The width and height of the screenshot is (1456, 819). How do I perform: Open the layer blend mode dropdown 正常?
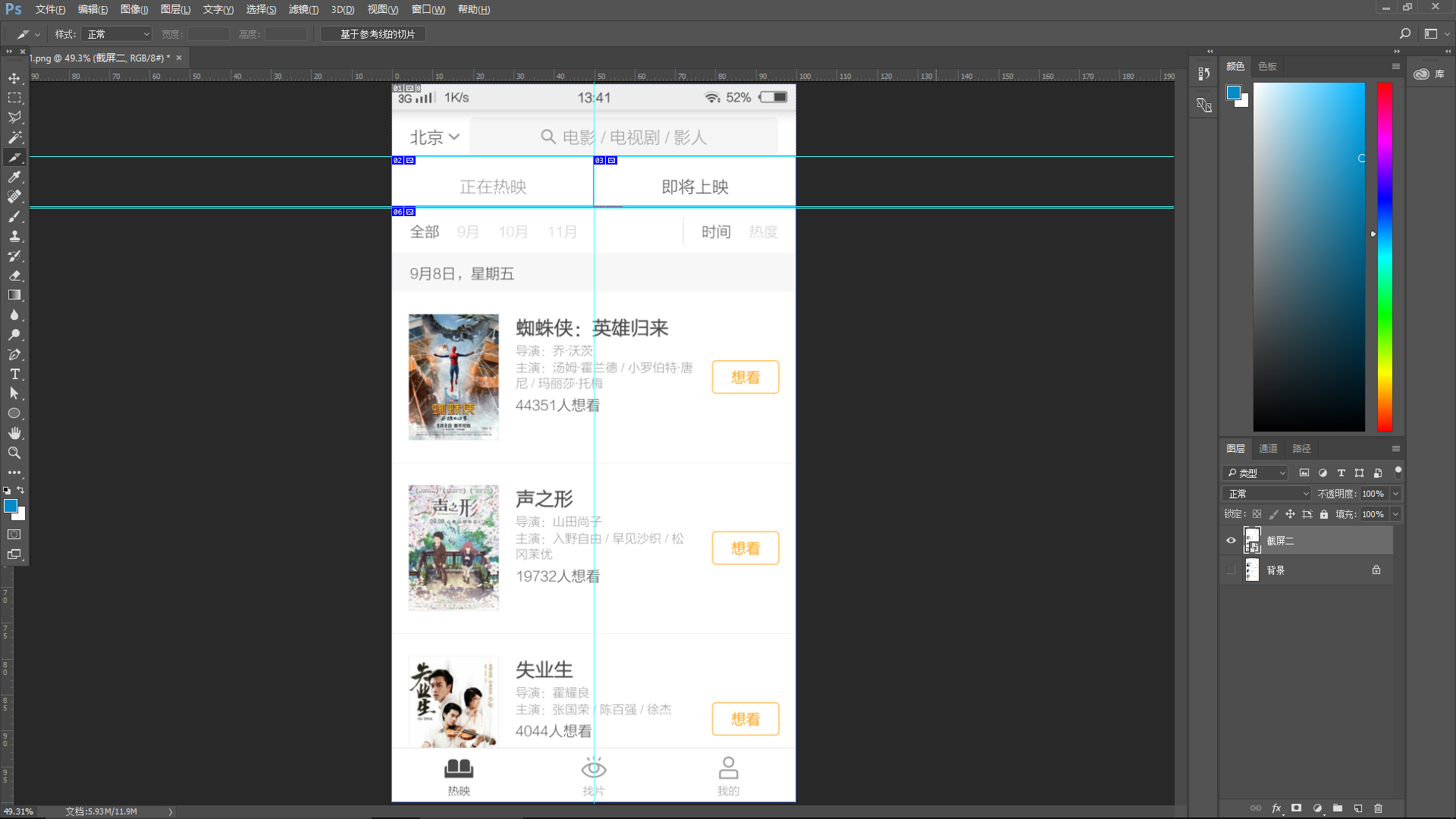point(1266,494)
